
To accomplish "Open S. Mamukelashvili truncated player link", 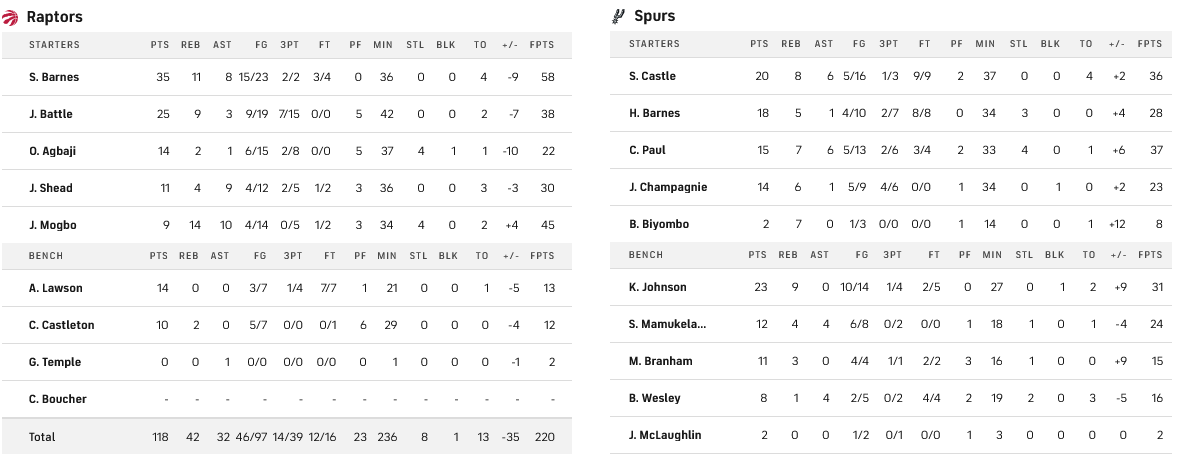I will [x=667, y=324].
